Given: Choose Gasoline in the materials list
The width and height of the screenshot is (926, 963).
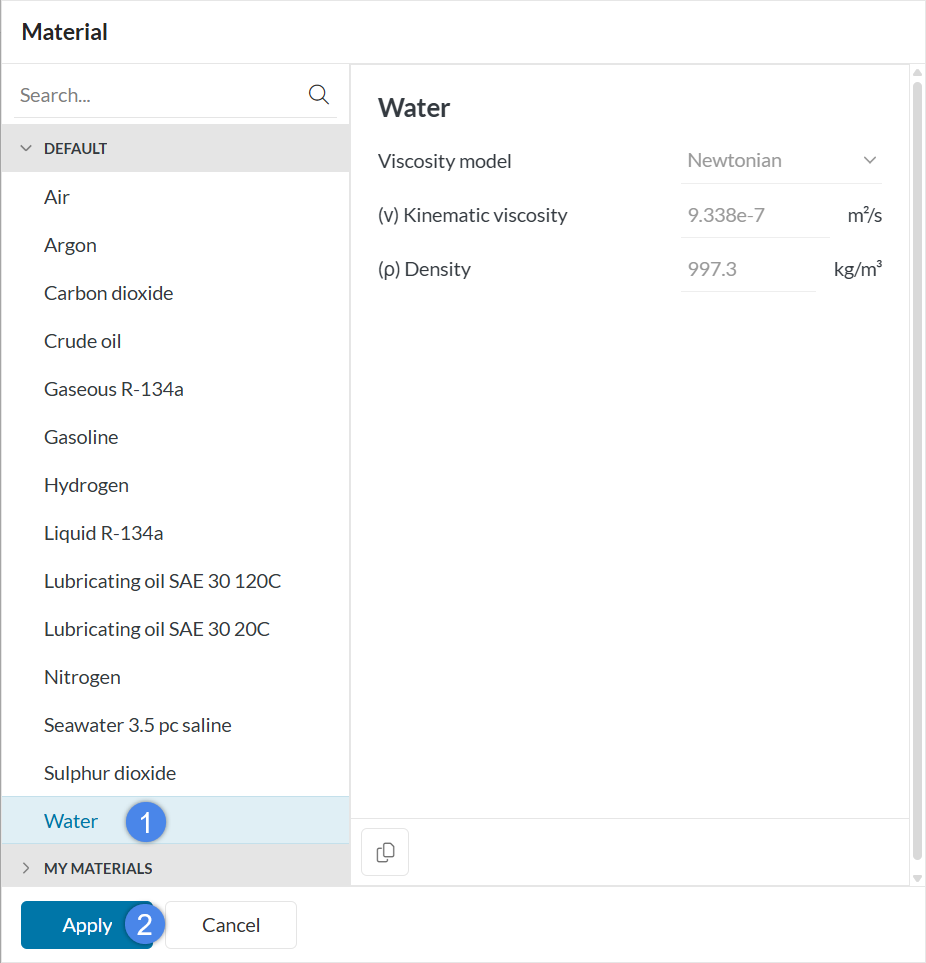Looking at the screenshot, I should coord(81,437).
